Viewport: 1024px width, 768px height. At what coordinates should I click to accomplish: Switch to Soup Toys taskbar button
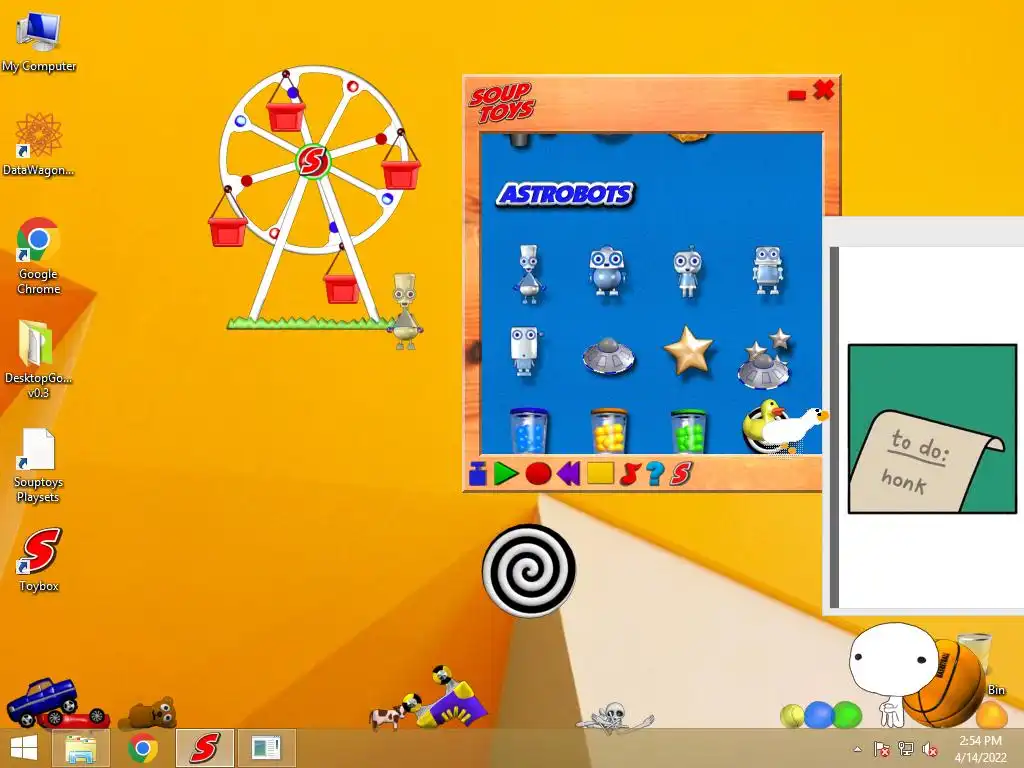coord(204,748)
